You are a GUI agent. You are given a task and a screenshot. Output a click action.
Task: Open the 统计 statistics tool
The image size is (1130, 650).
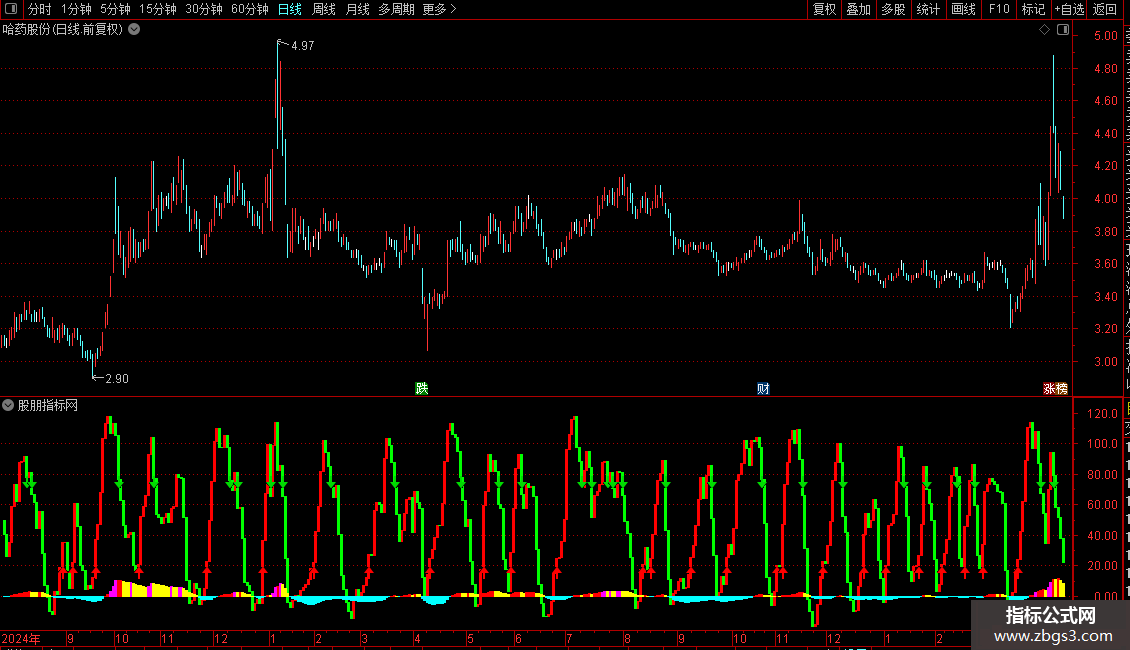click(928, 9)
